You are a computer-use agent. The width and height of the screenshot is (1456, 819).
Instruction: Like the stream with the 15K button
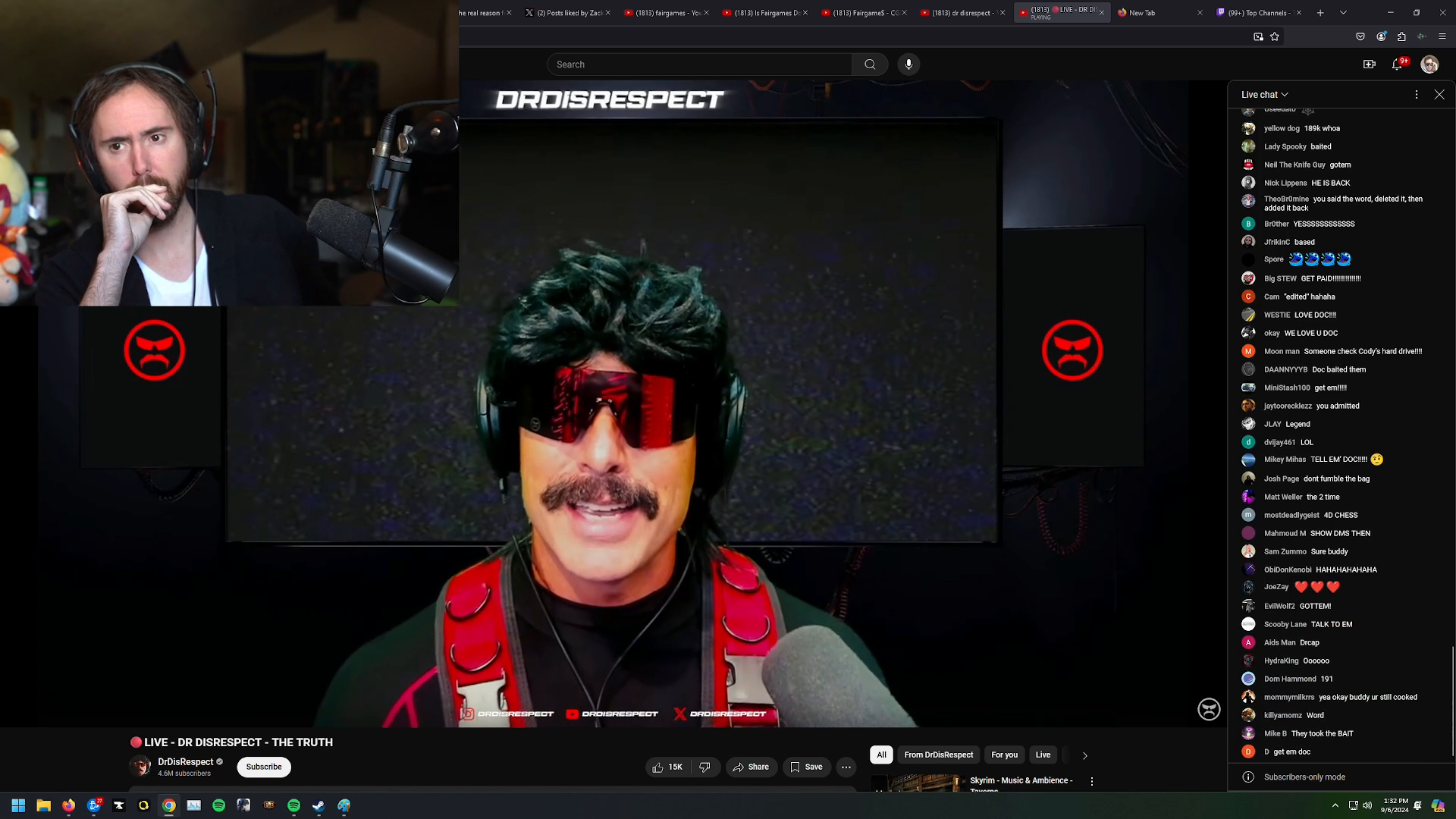point(667,767)
